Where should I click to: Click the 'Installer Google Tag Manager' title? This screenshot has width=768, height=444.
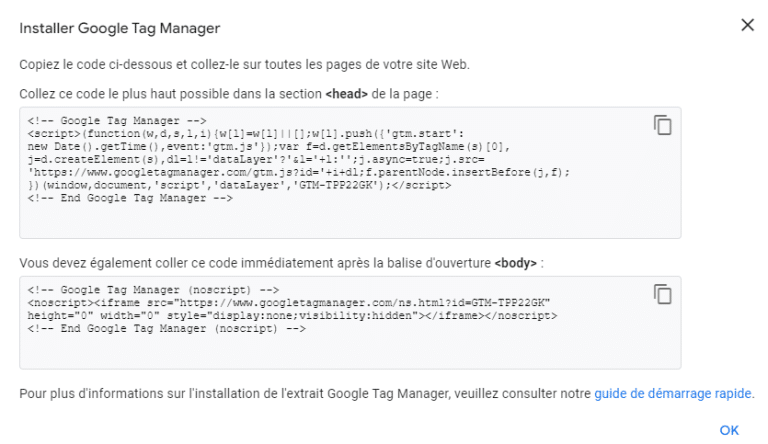coord(120,28)
